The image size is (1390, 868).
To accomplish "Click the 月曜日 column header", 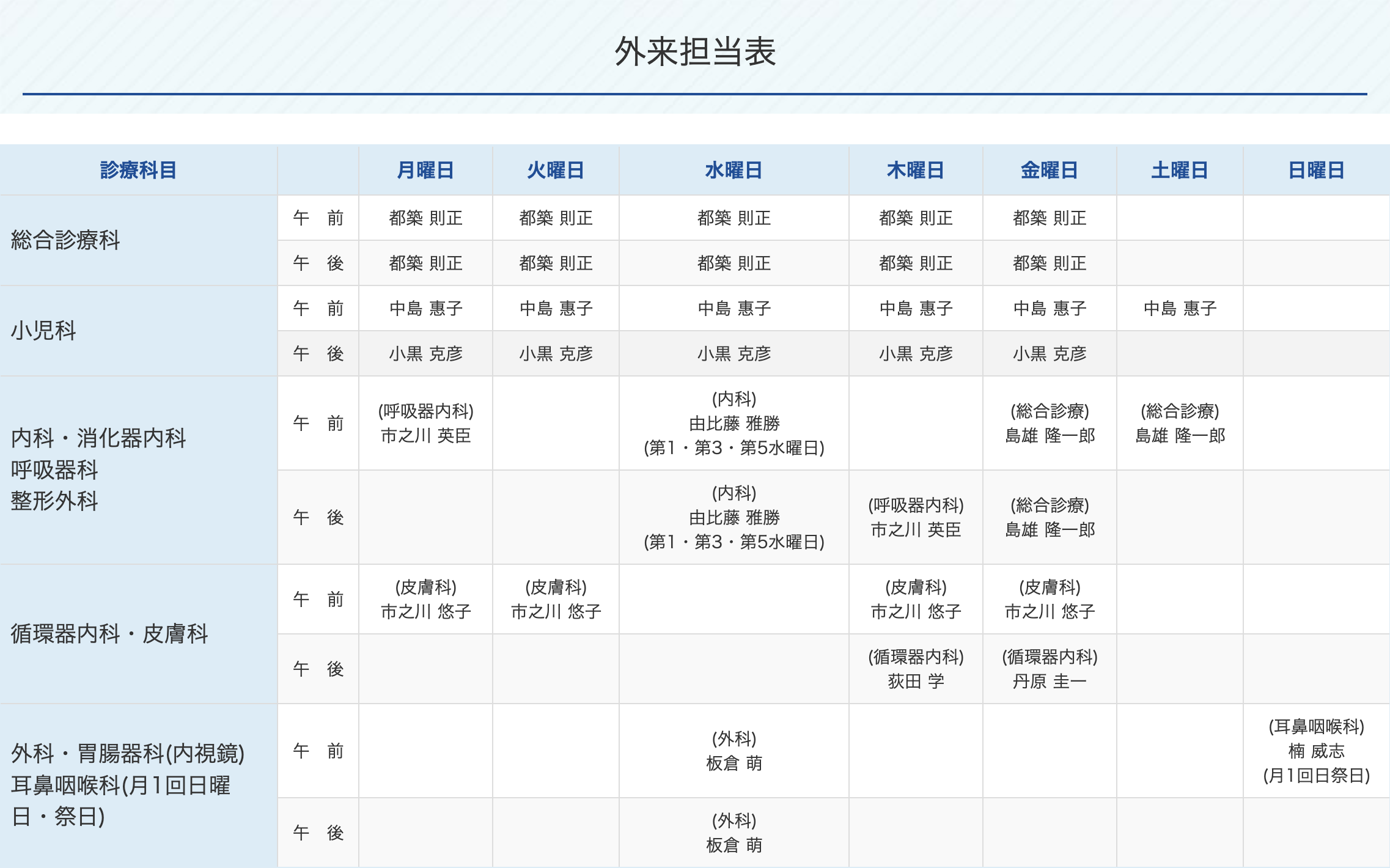I will point(425,170).
